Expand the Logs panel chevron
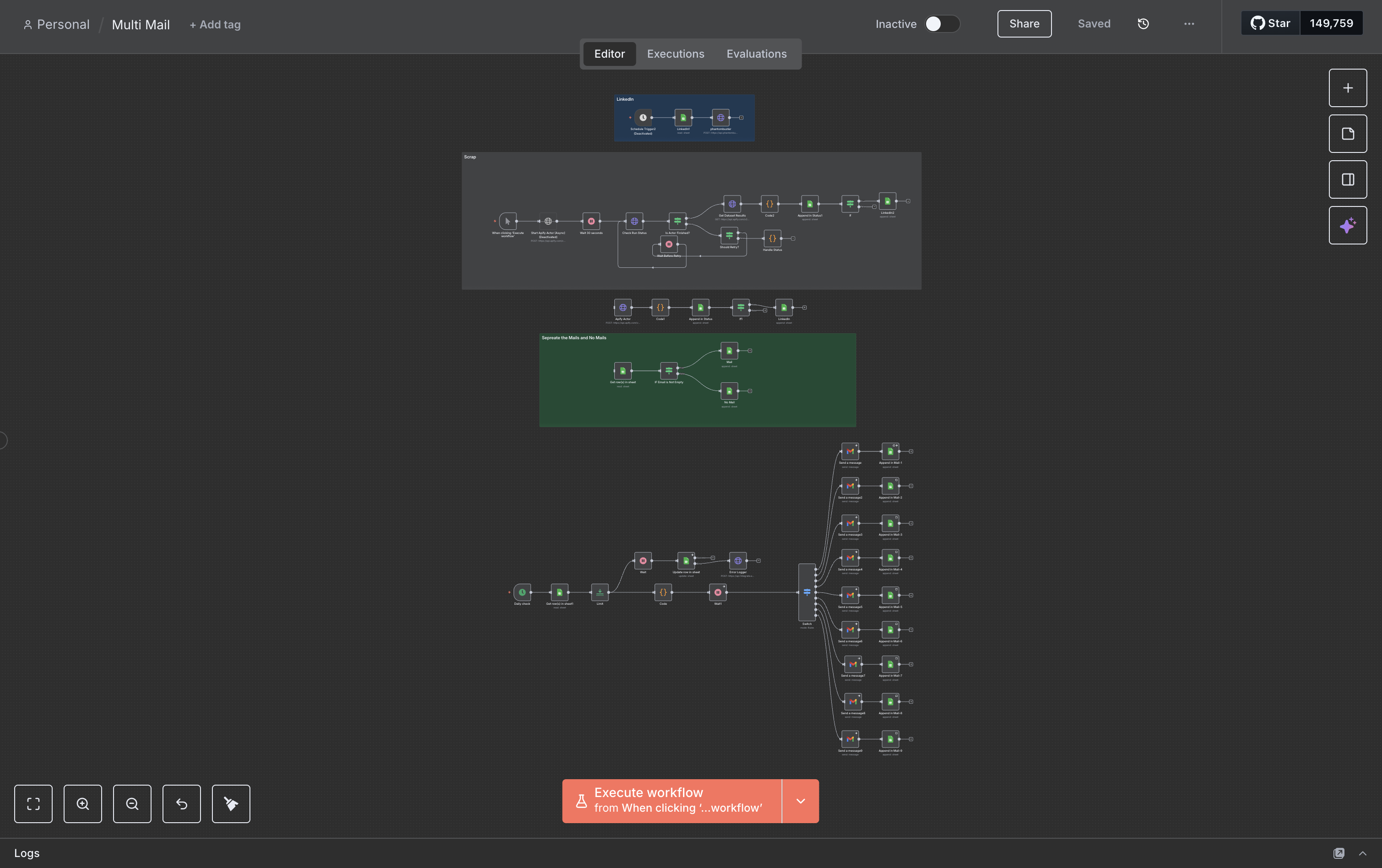The width and height of the screenshot is (1382, 868). [x=1362, y=853]
